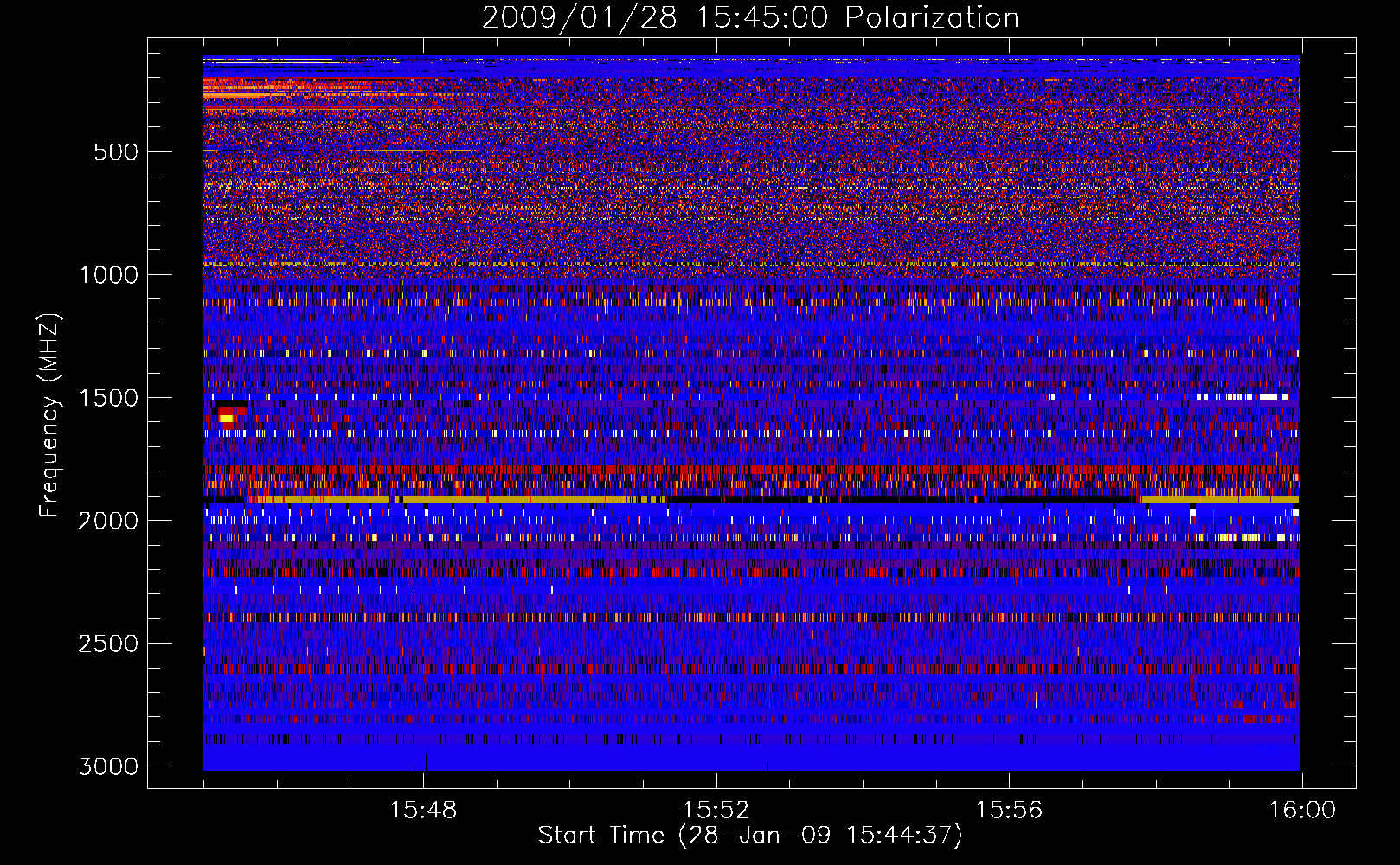This screenshot has height=865, width=1400.
Task: Click the white streak near 1500 MHz at the right
Action: [x=1243, y=397]
